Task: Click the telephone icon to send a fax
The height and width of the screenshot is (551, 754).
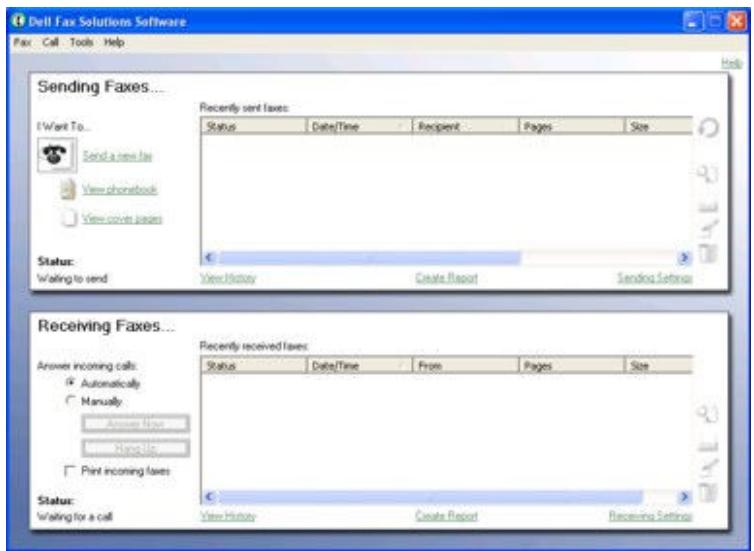Action: click(57, 155)
